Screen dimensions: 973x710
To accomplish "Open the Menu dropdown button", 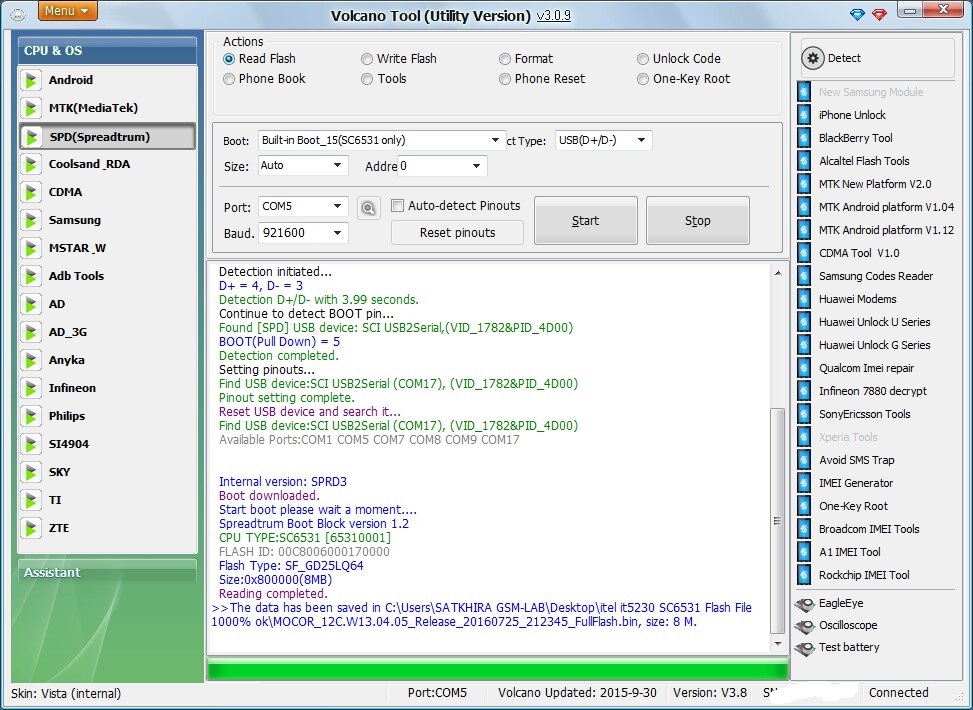I will 68,11.
